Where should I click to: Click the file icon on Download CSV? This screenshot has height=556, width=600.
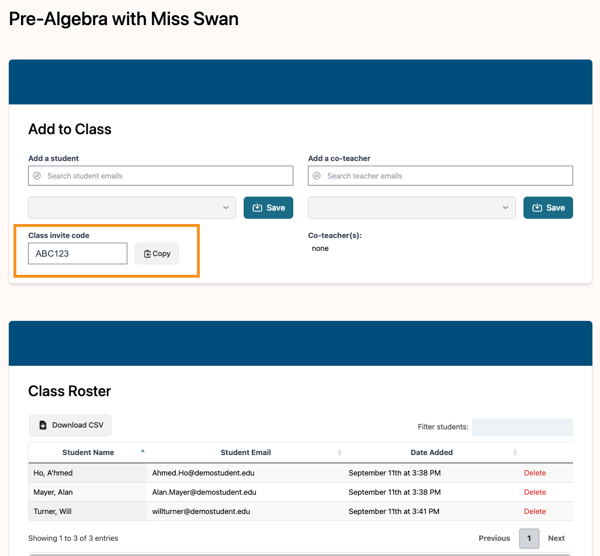[x=43, y=425]
